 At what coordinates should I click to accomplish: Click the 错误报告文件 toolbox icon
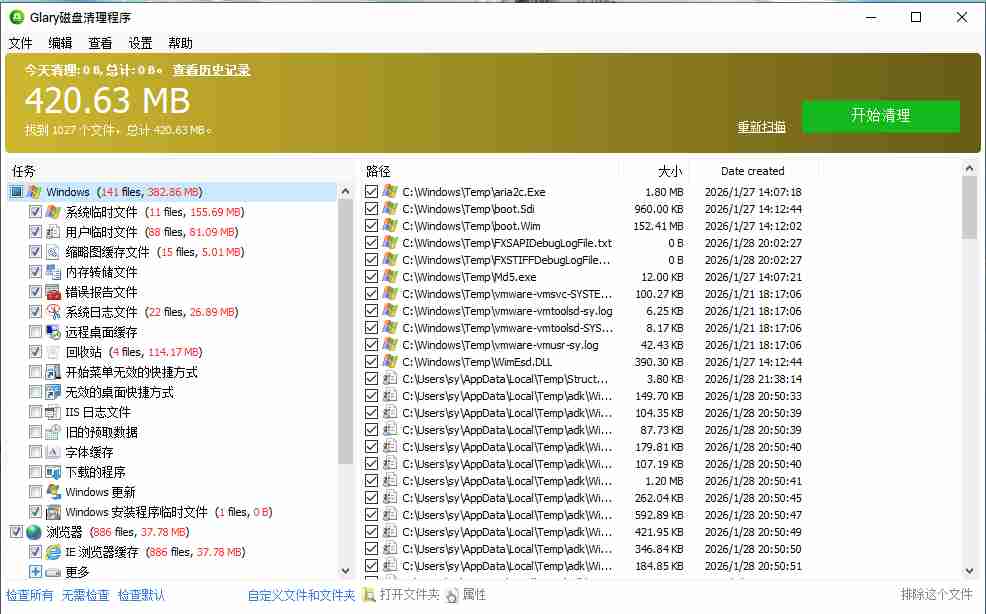pos(53,292)
